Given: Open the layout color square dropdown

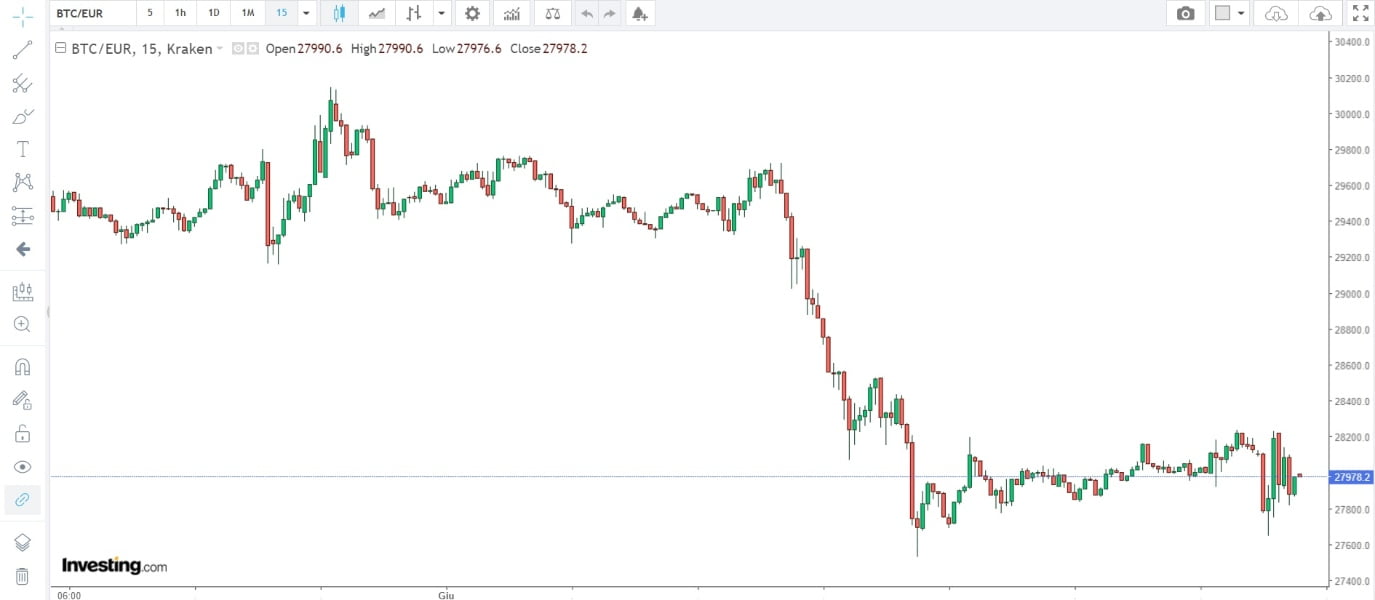Looking at the screenshot, I should click(x=1230, y=14).
